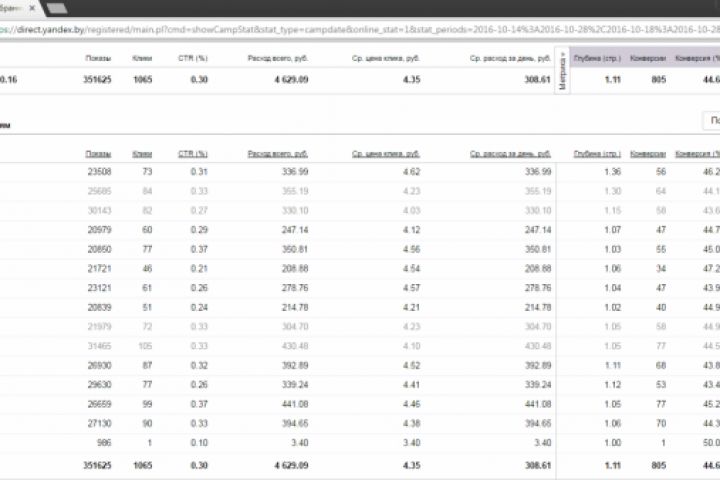This screenshot has width=720, height=480.
Task: Click conversions value 68
Action: (x=661, y=365)
